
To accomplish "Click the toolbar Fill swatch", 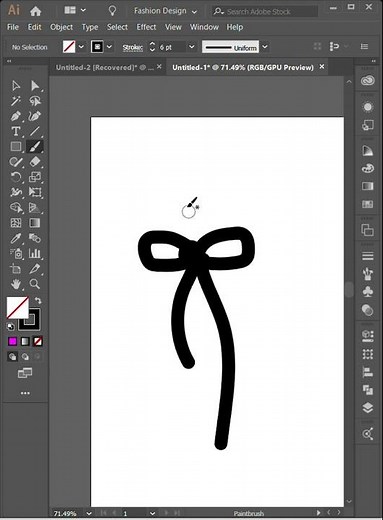I will tap(18, 307).
